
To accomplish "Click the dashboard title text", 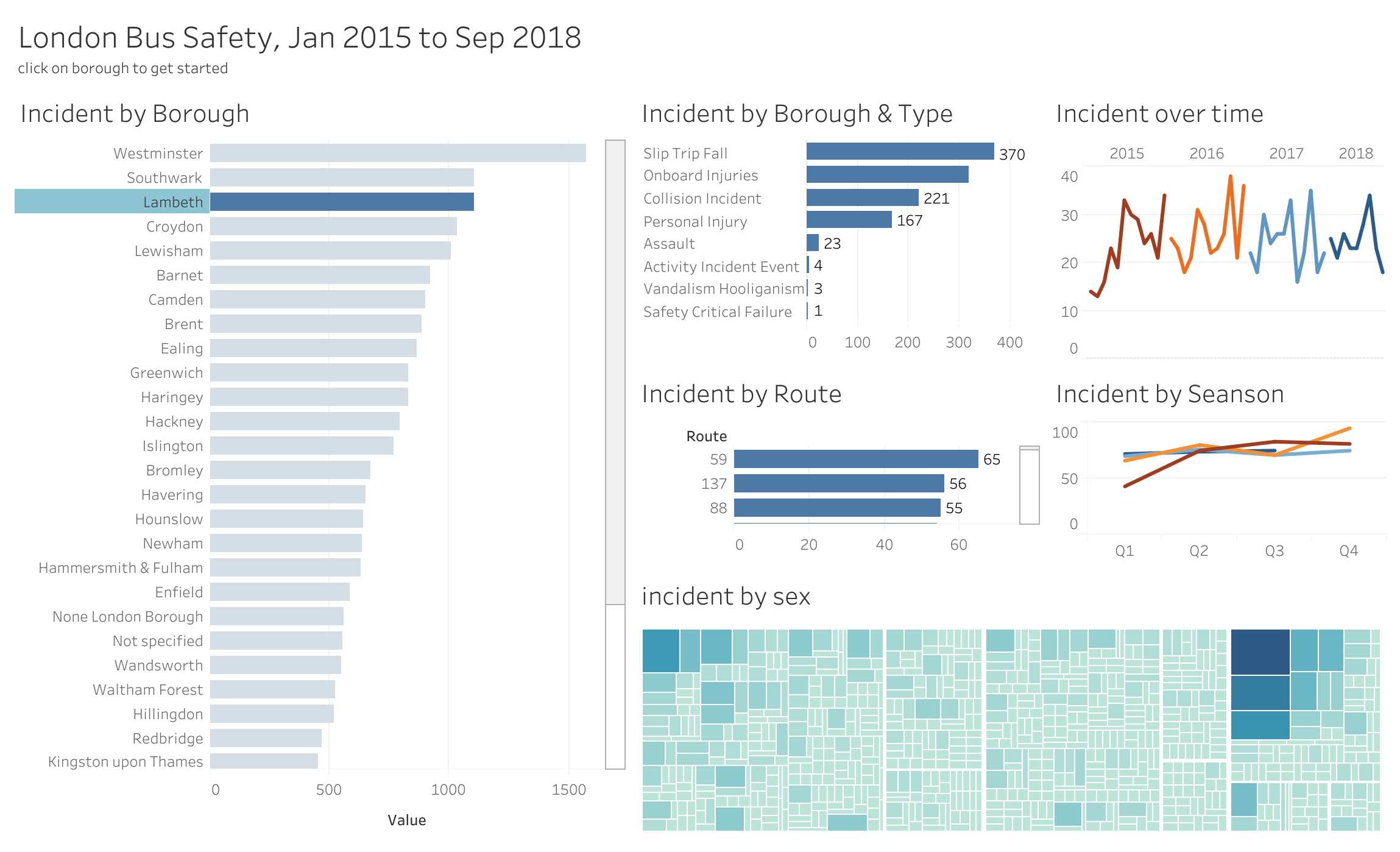I will click(300, 38).
